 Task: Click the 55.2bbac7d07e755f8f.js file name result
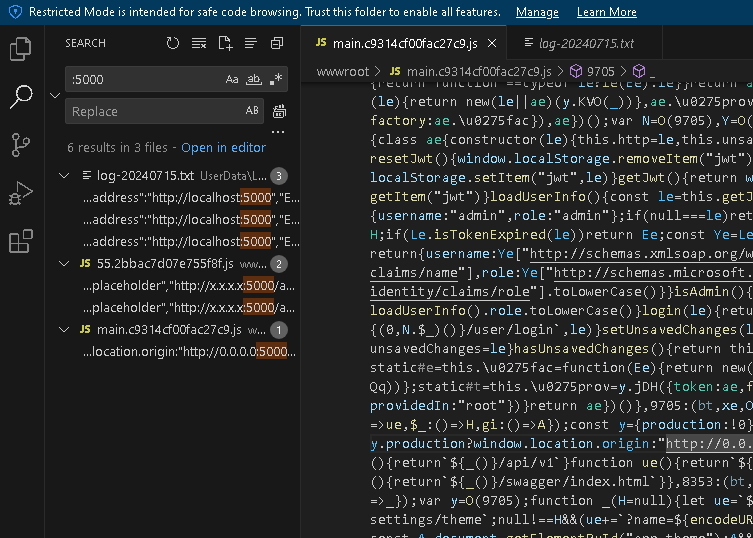click(x=165, y=264)
